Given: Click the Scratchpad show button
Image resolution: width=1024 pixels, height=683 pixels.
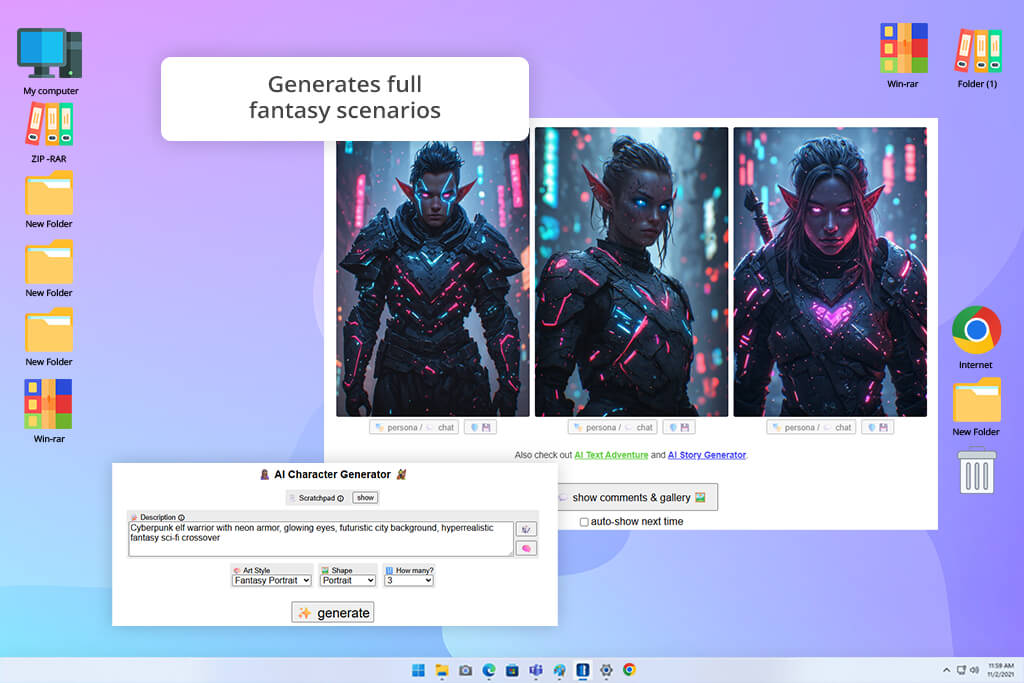Looking at the screenshot, I should tap(365, 498).
